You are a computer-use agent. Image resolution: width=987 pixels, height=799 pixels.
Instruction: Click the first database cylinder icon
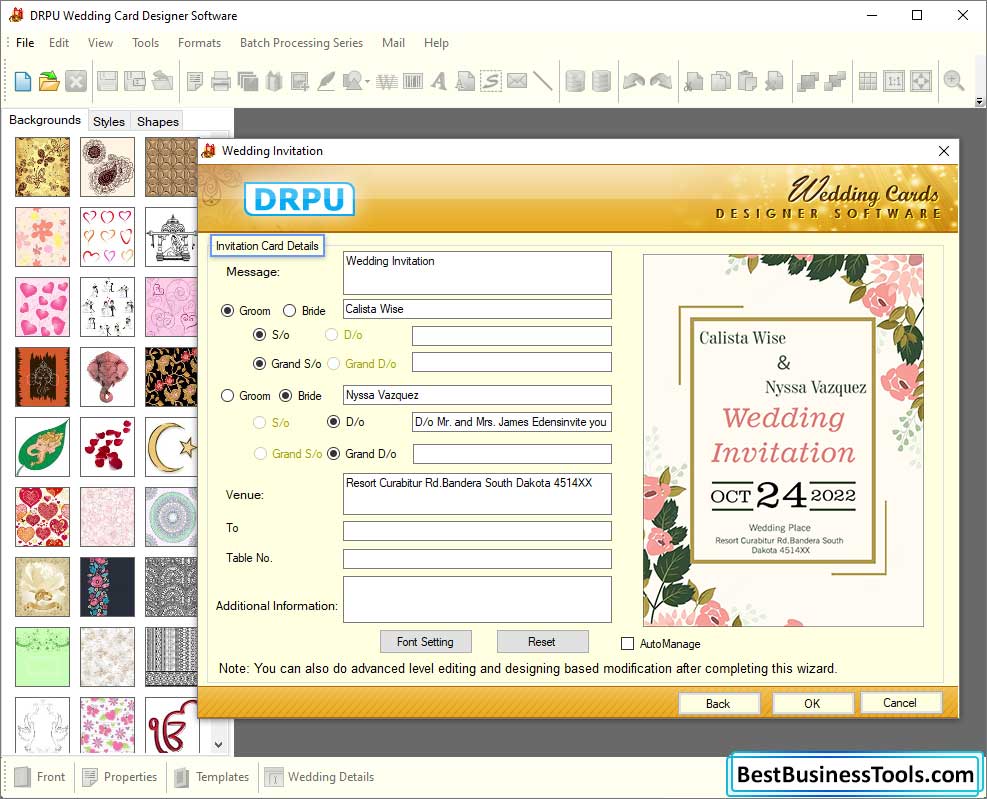coord(575,81)
